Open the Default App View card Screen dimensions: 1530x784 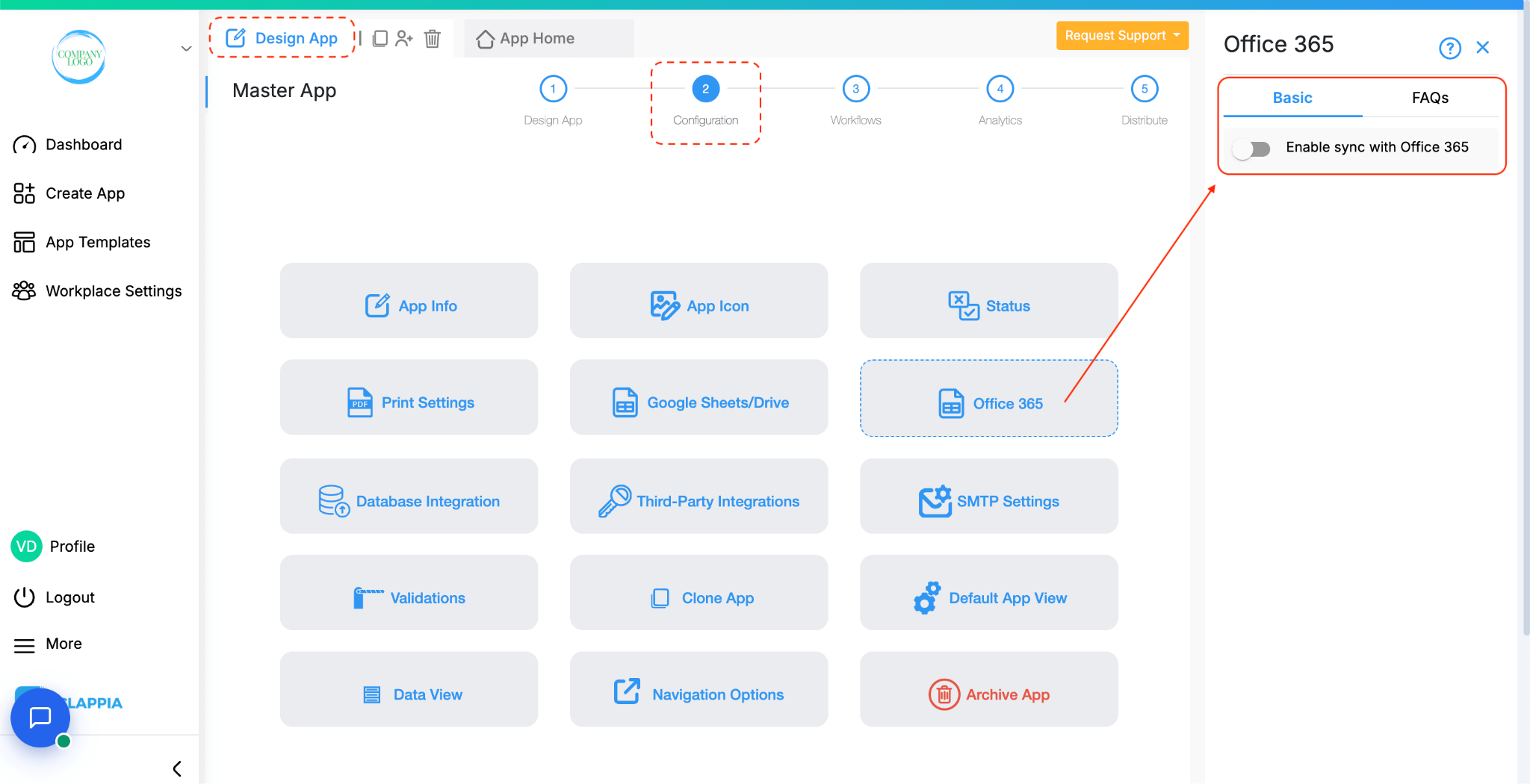click(x=988, y=592)
